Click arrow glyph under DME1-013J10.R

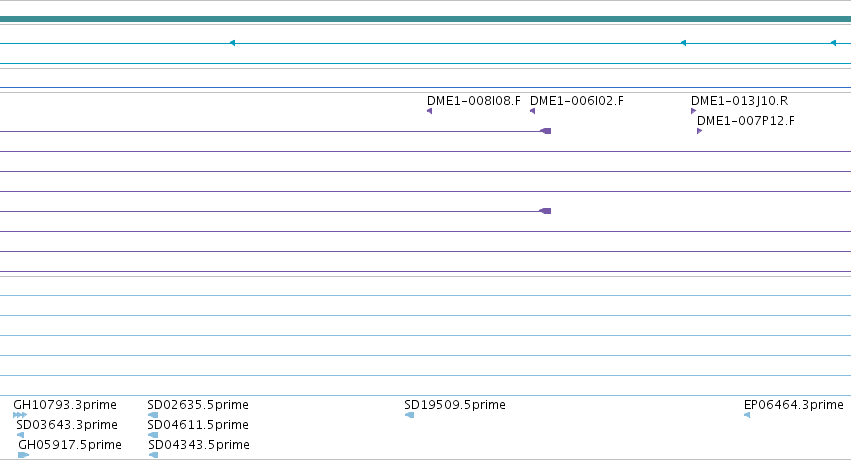(694, 111)
